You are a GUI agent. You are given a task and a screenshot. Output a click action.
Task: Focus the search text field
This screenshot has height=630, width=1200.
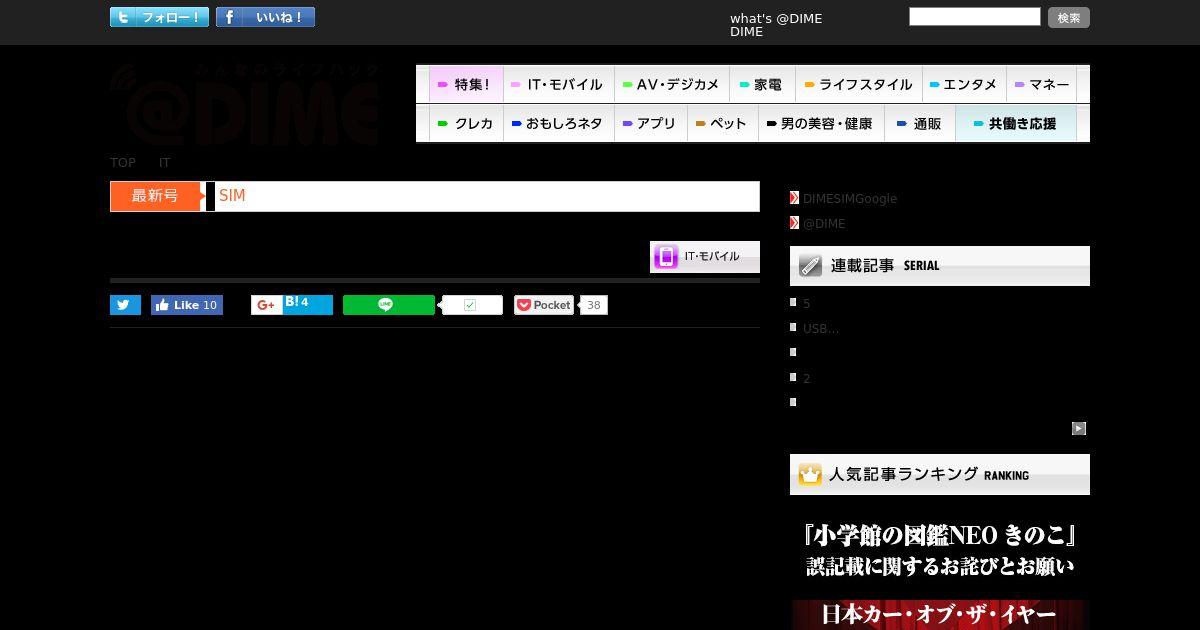975,16
